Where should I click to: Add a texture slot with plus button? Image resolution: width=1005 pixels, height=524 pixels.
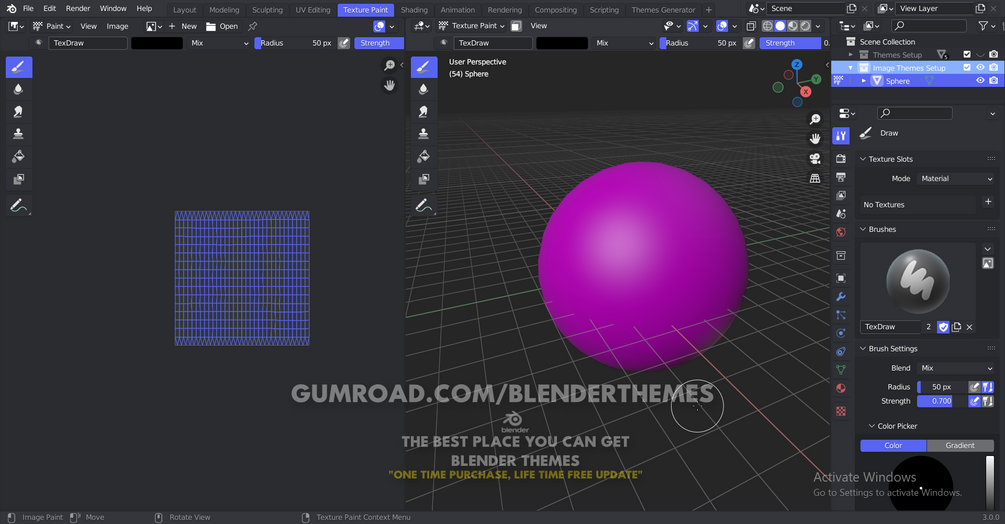tap(988, 202)
